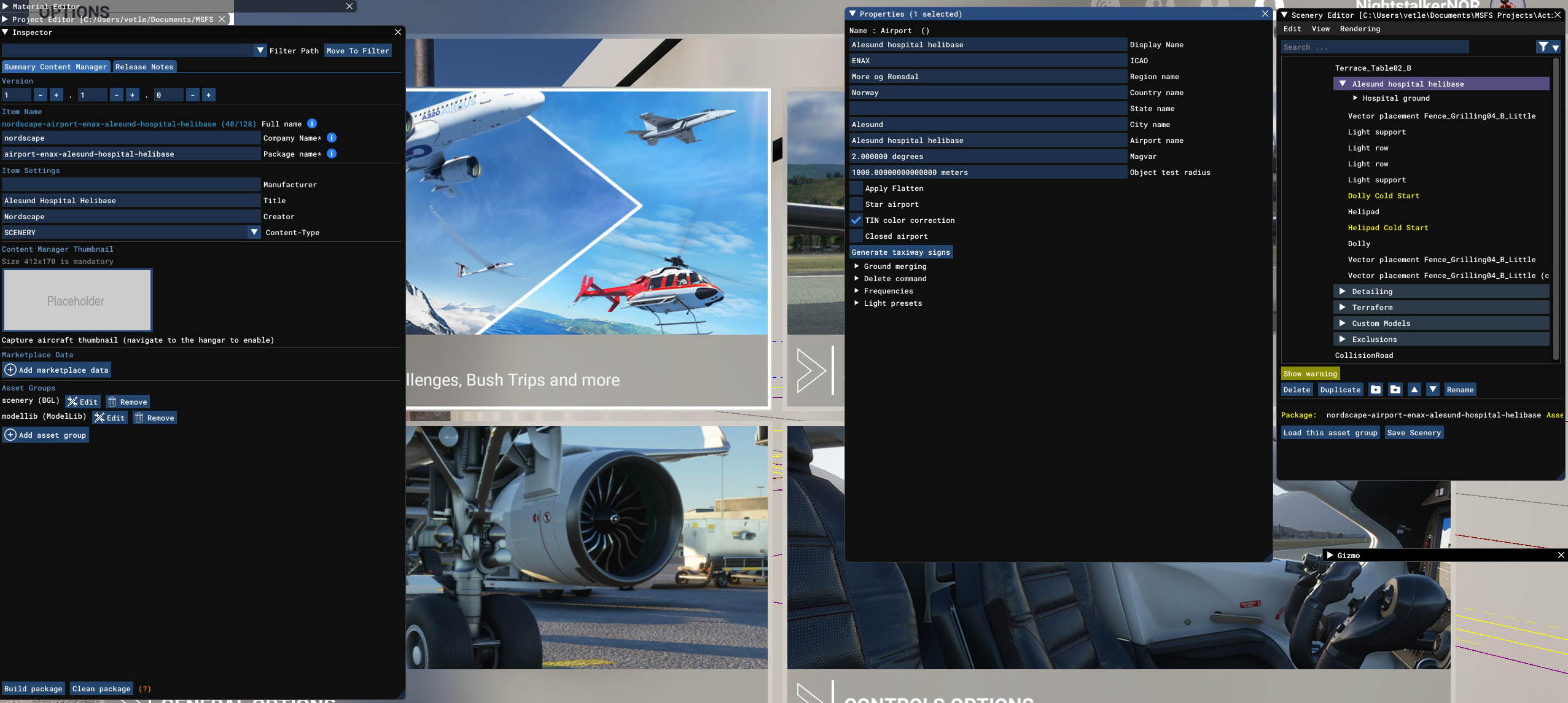Add a new asset group
1568x703 pixels.
point(45,435)
